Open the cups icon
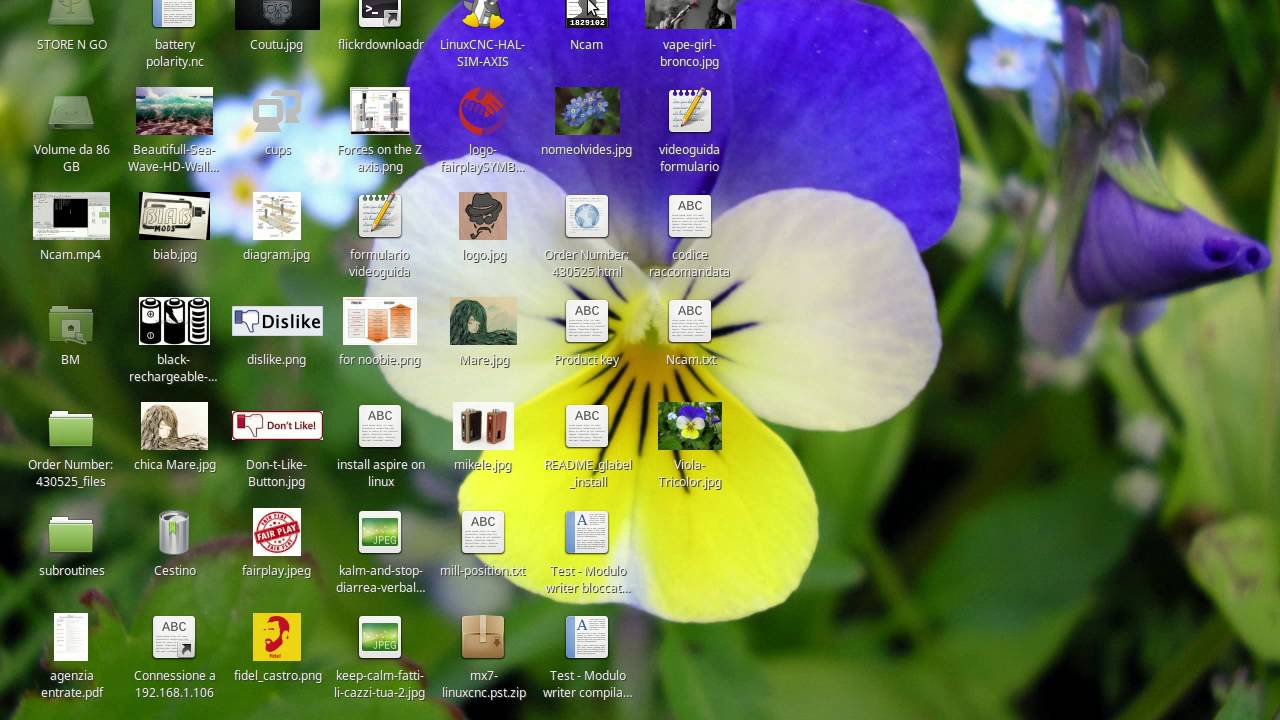The width and height of the screenshot is (1280, 720). coord(277,111)
